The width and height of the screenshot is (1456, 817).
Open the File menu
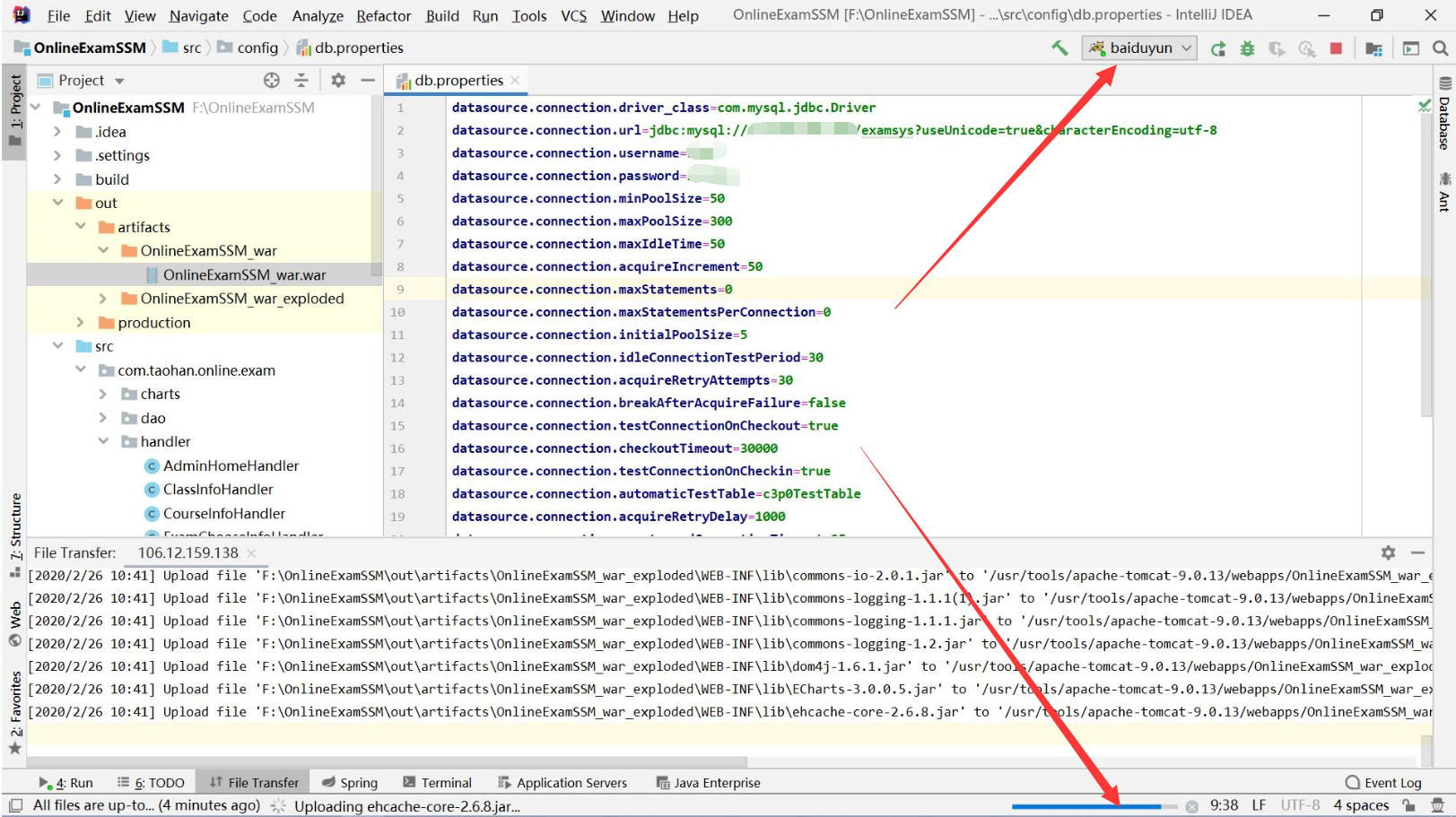[x=58, y=16]
